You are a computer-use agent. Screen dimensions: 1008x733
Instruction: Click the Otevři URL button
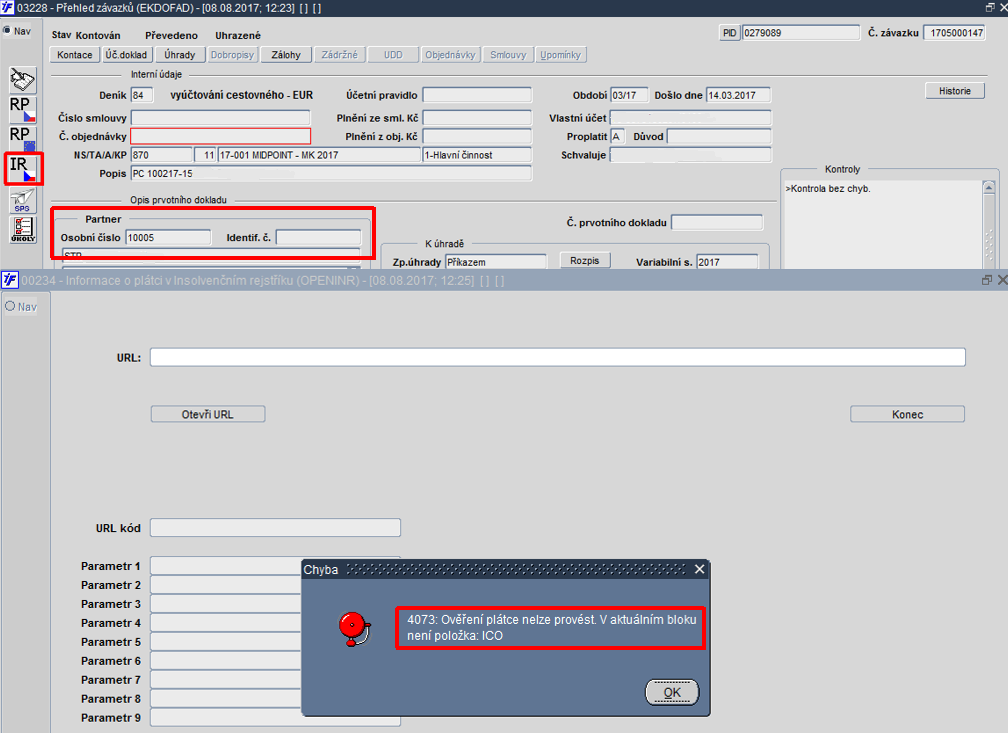click(x=208, y=414)
